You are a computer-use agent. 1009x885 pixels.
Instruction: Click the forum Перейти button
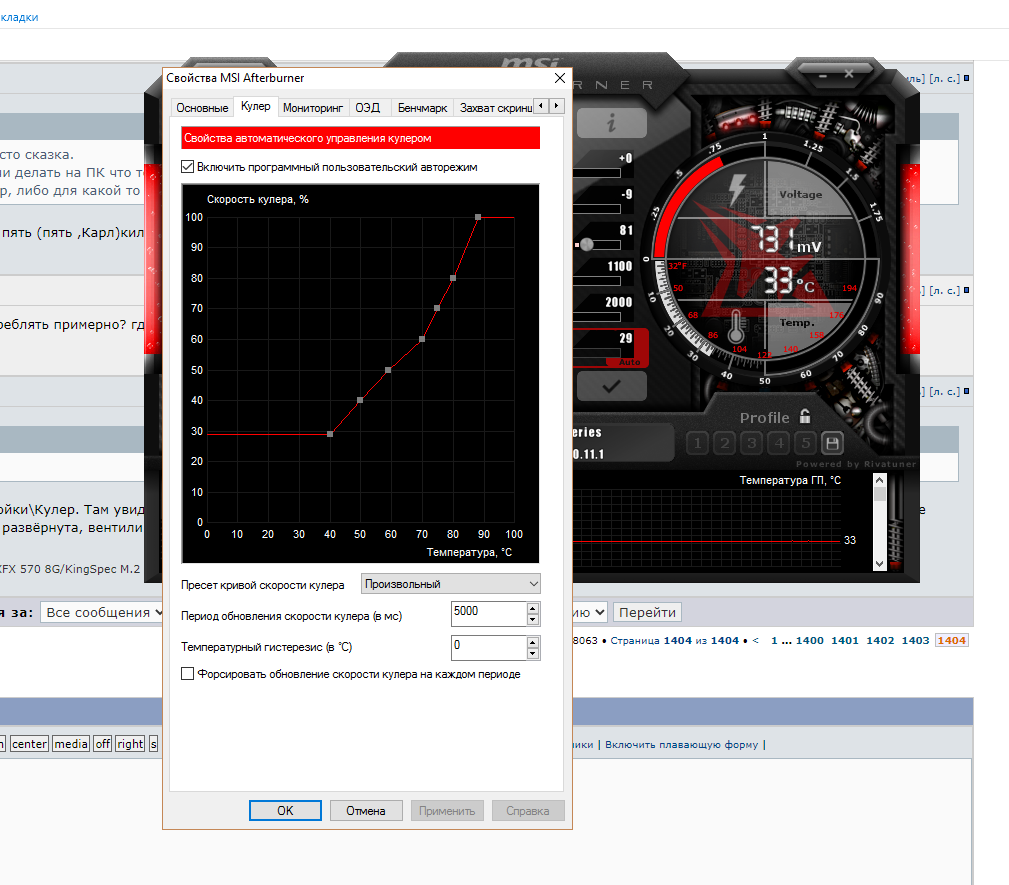[647, 612]
